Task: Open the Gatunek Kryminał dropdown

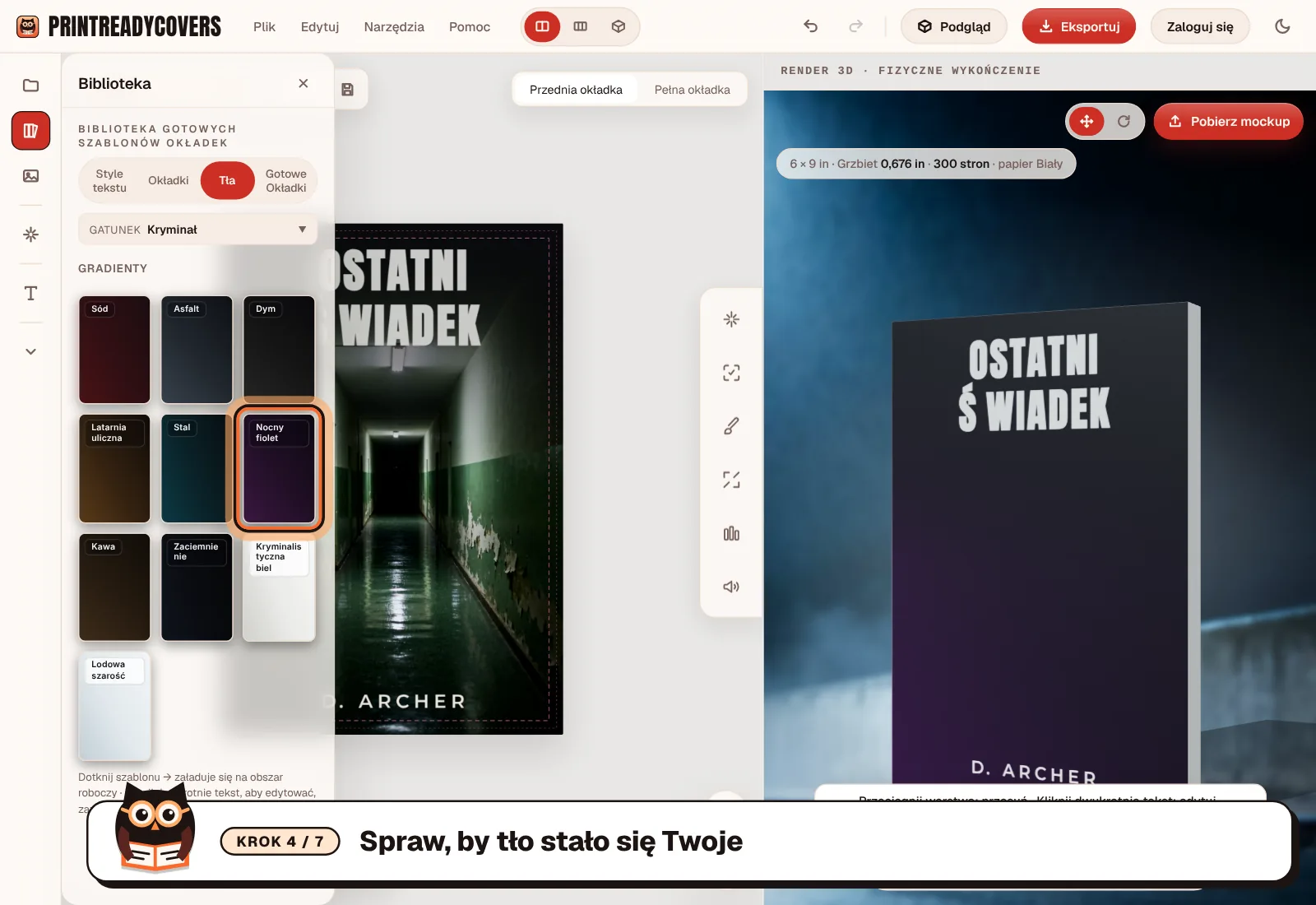Action: (197, 230)
